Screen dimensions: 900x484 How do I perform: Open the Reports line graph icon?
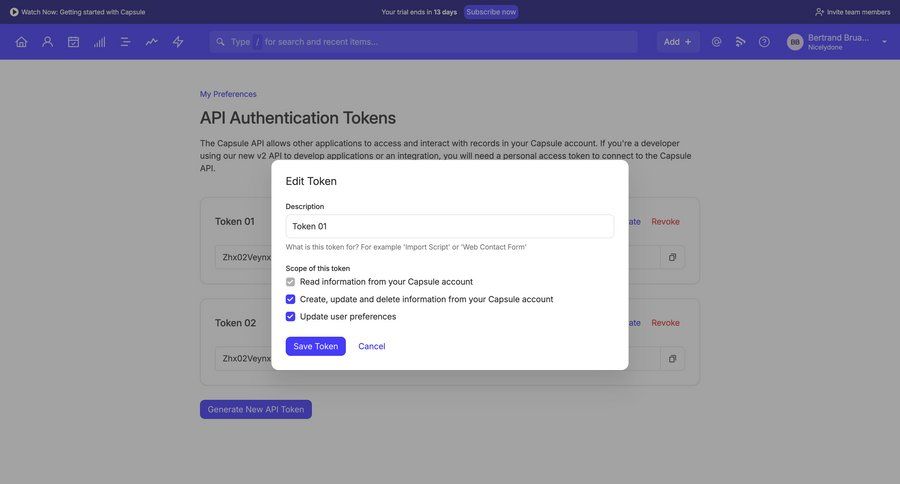click(152, 42)
